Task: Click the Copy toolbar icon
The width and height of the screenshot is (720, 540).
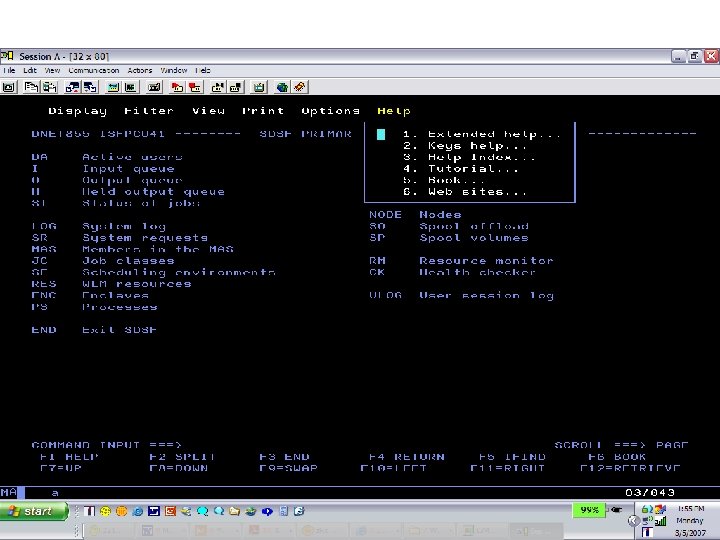Action: (31, 87)
